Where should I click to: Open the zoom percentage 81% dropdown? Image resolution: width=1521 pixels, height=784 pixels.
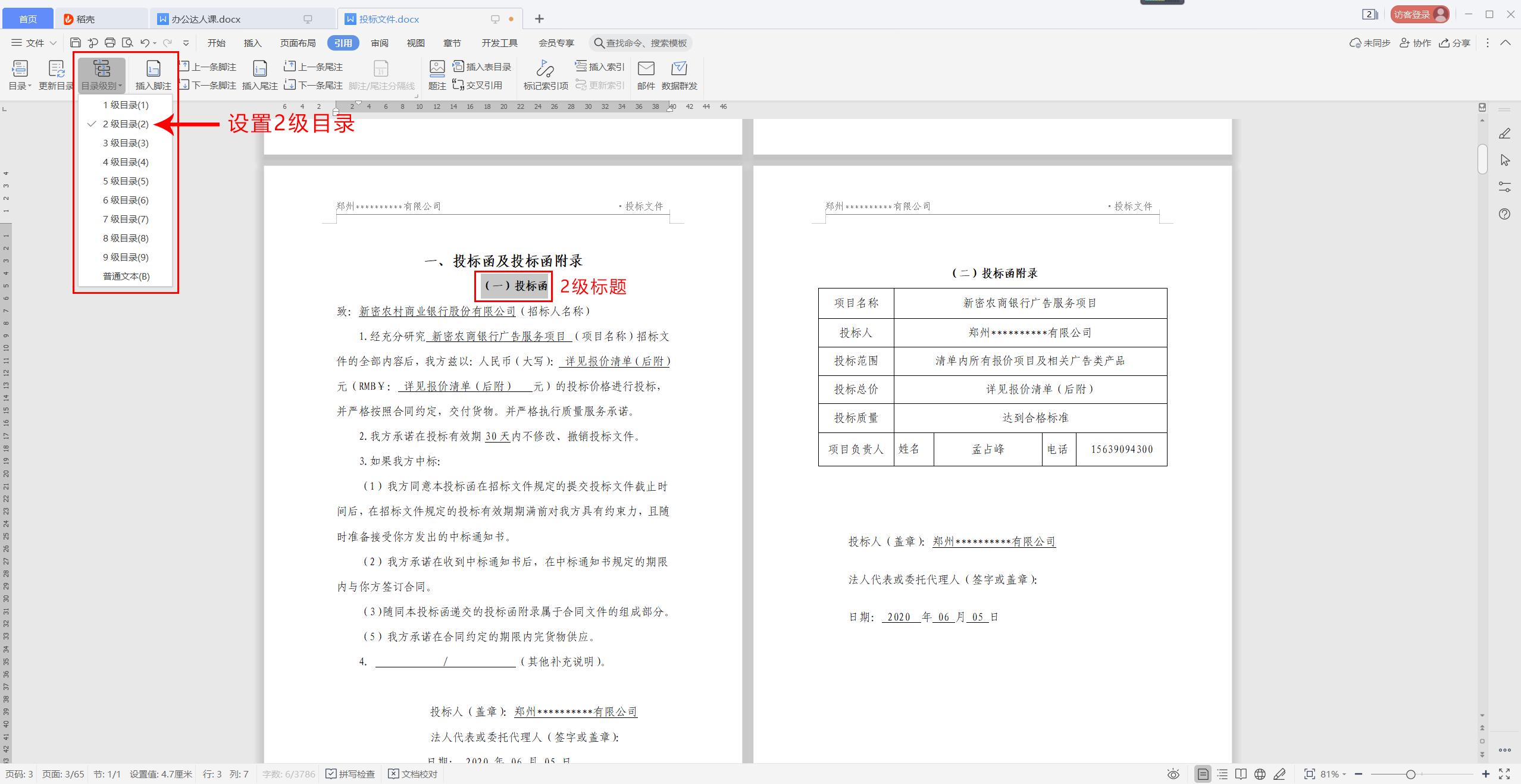point(1334,774)
